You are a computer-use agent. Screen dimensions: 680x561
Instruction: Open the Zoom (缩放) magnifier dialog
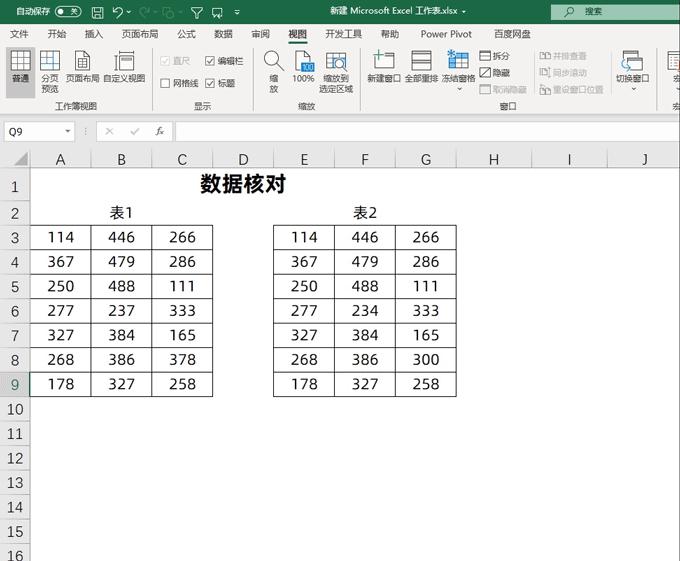click(x=274, y=72)
